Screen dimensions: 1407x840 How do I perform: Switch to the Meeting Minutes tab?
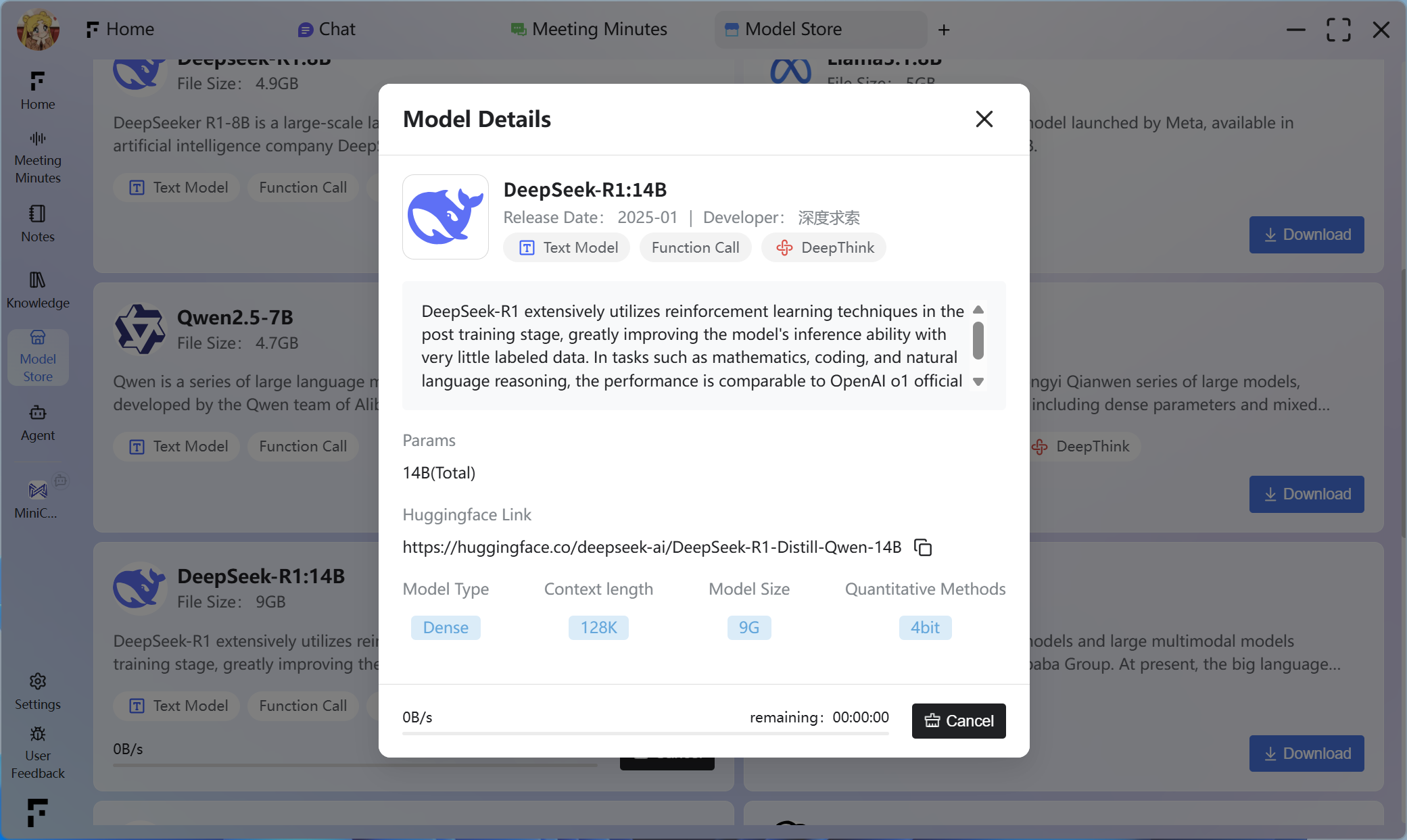589,30
